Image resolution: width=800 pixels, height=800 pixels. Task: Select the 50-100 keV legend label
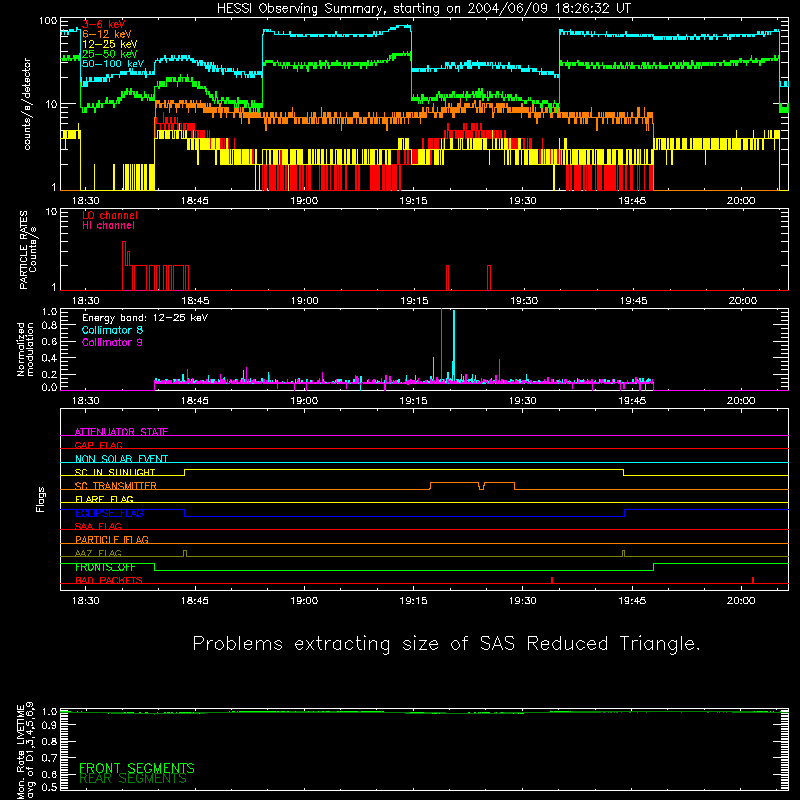pyautogui.click(x=112, y=64)
